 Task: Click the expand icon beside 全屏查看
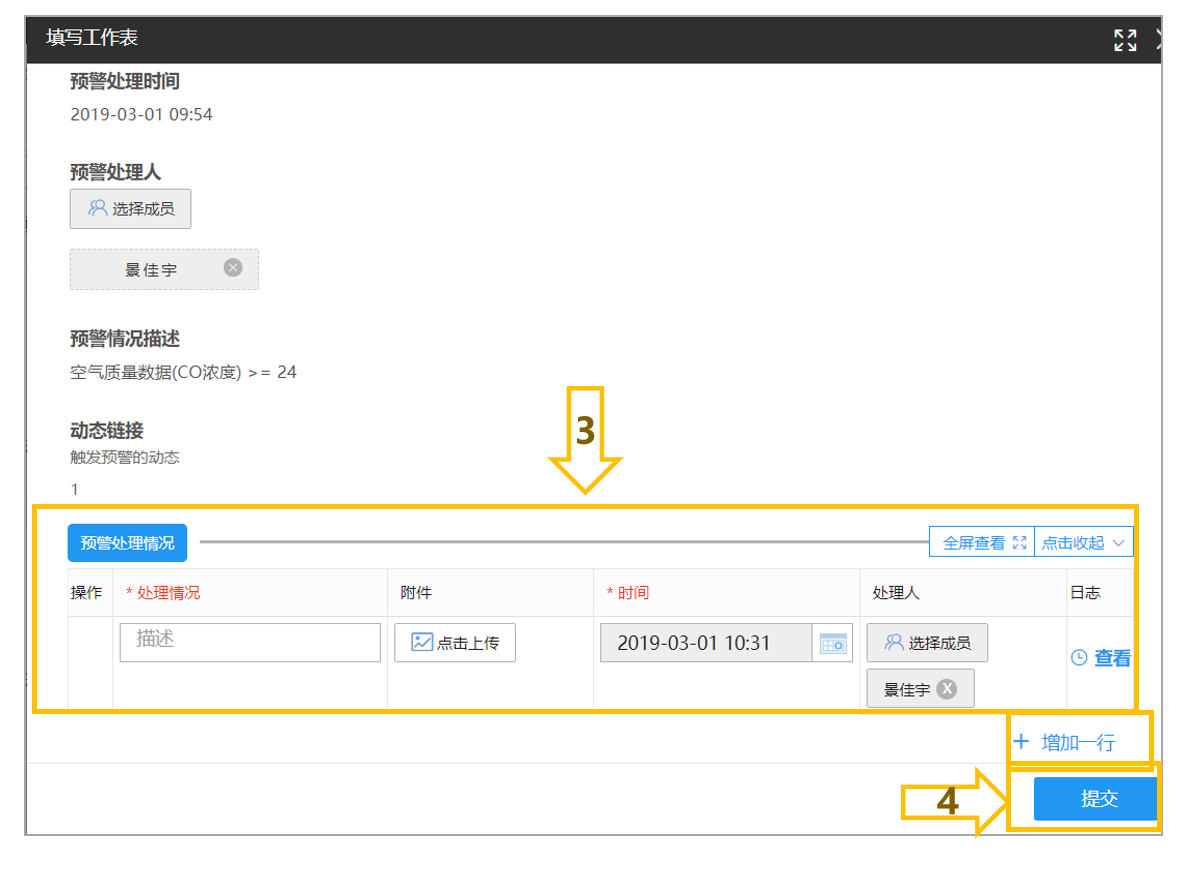click(1020, 543)
